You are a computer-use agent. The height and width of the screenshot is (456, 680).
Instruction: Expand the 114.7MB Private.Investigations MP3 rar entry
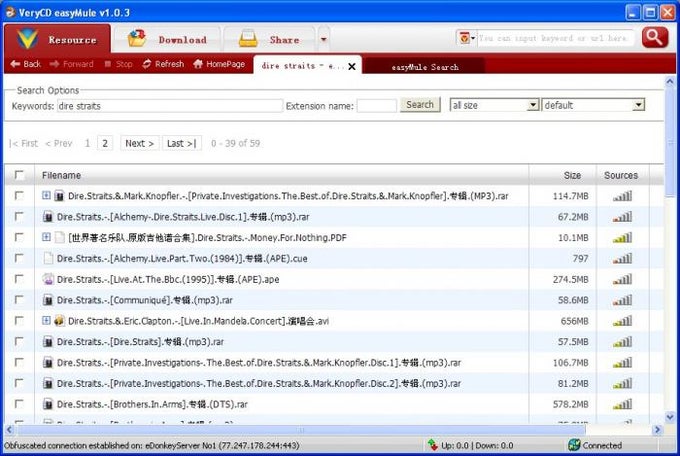click(x=46, y=195)
